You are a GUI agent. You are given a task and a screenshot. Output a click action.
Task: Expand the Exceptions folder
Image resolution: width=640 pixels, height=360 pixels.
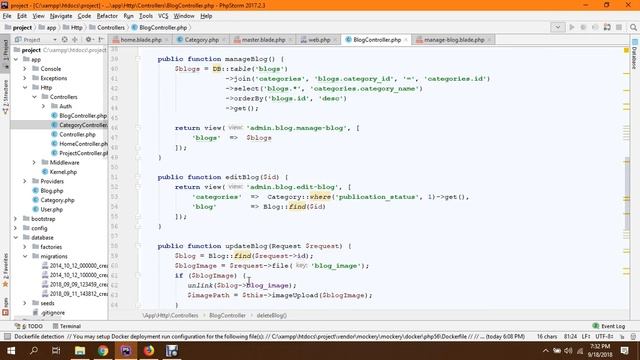click(25, 78)
